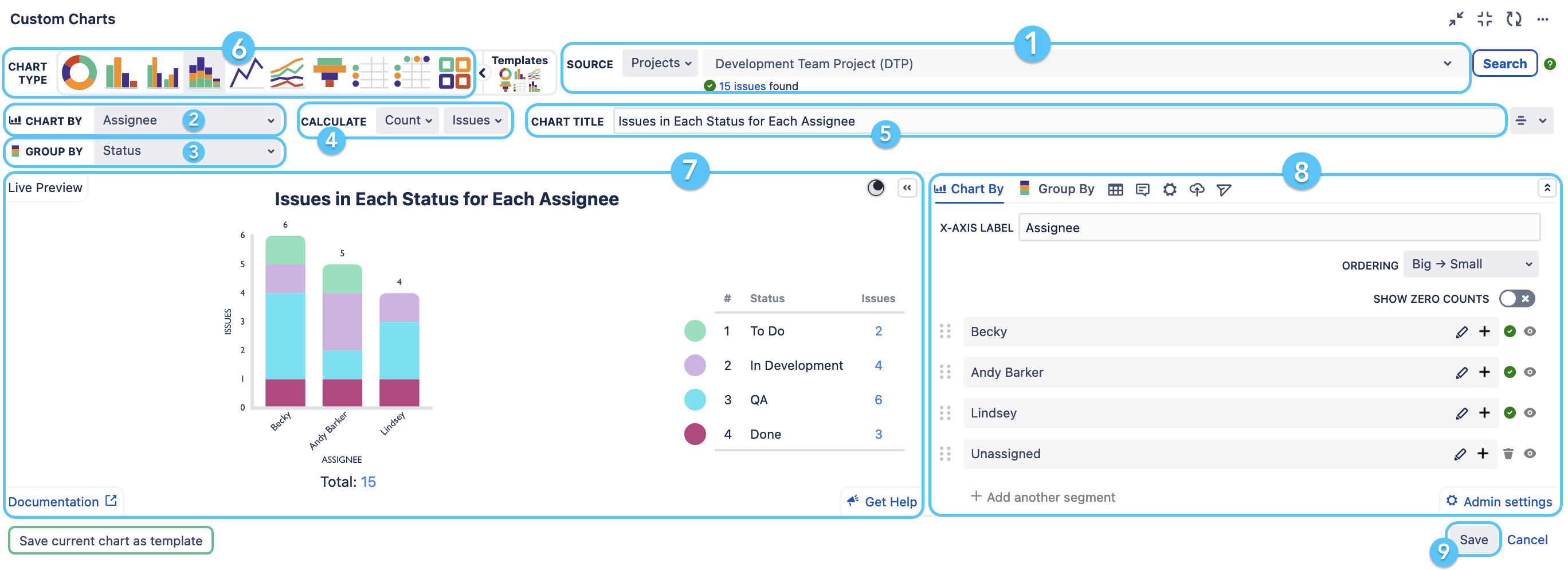Click the four-arrows exit fullscreen icon
Image resolution: width=1568 pixels, height=570 pixels.
tap(1485, 19)
